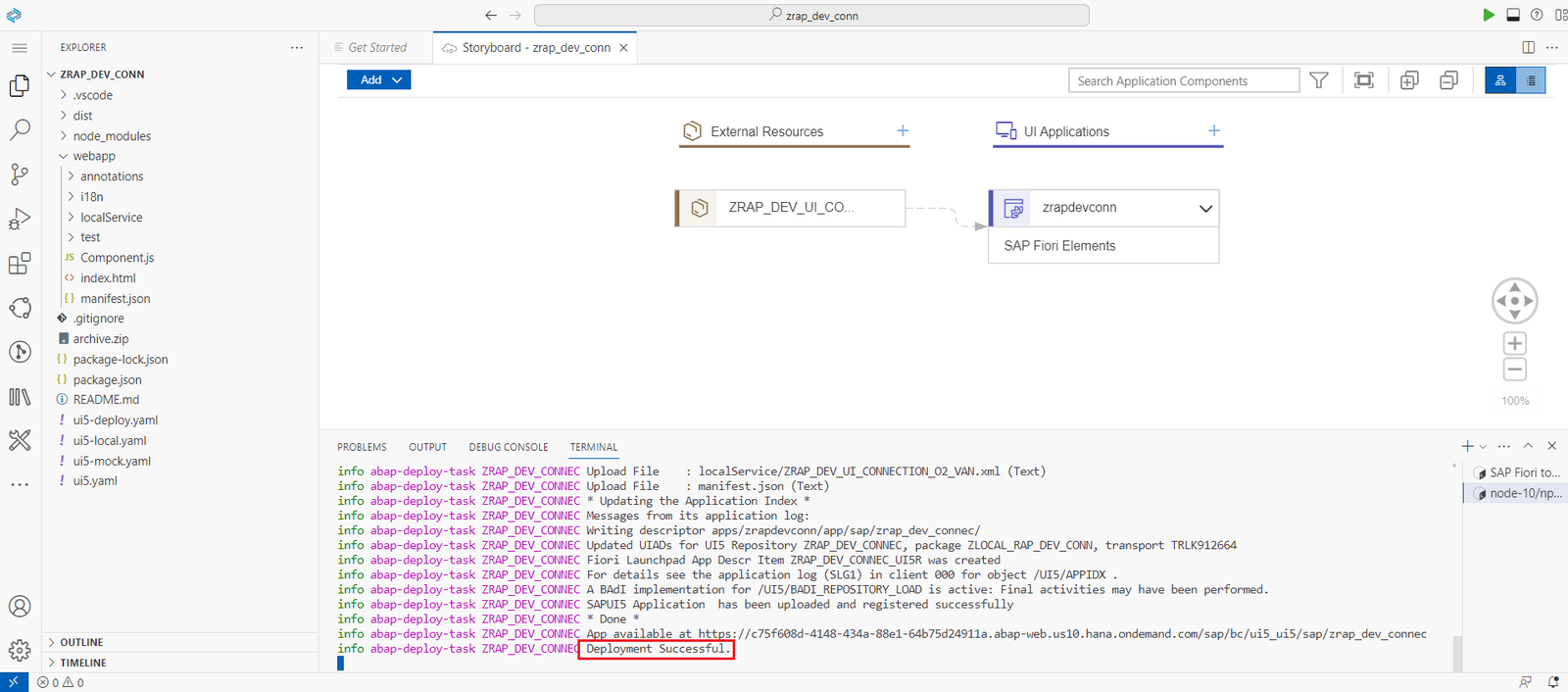Click collapse all icon in Storyboard toolbar

click(x=1448, y=80)
